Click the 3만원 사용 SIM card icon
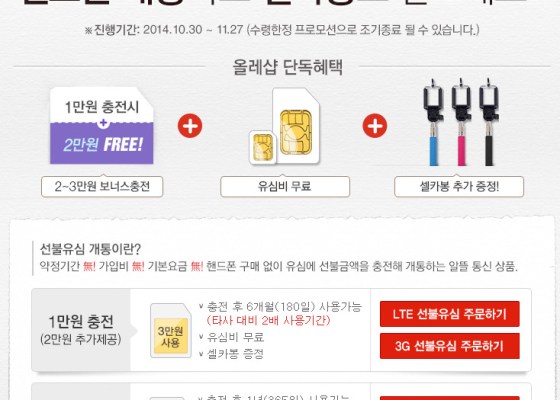The width and height of the screenshot is (560, 400). pyautogui.click(x=171, y=330)
